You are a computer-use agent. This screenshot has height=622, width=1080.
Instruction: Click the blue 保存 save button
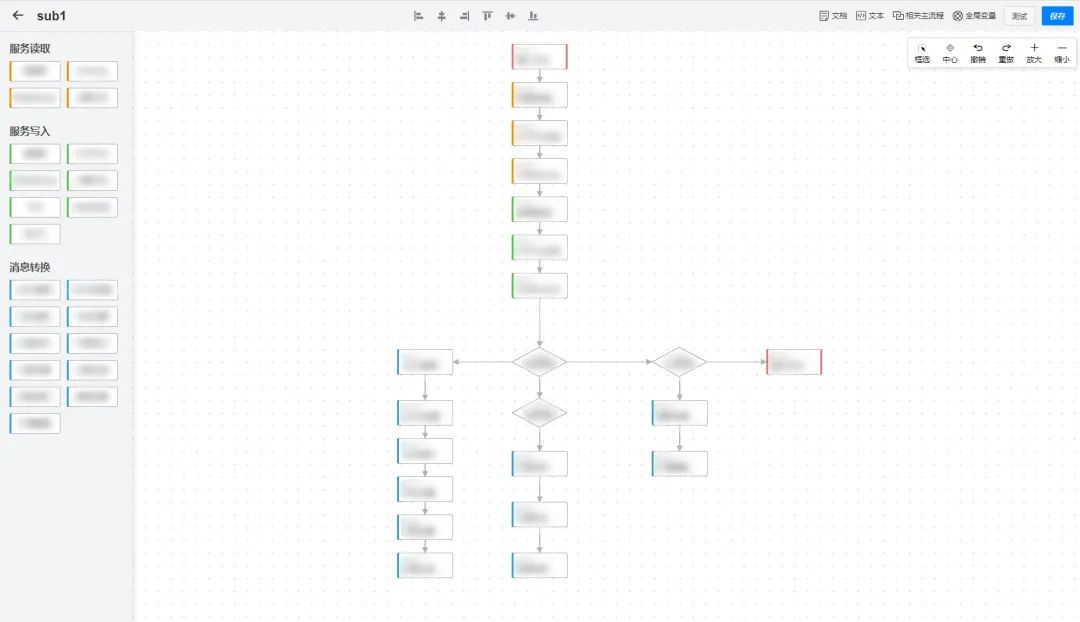tap(1057, 16)
